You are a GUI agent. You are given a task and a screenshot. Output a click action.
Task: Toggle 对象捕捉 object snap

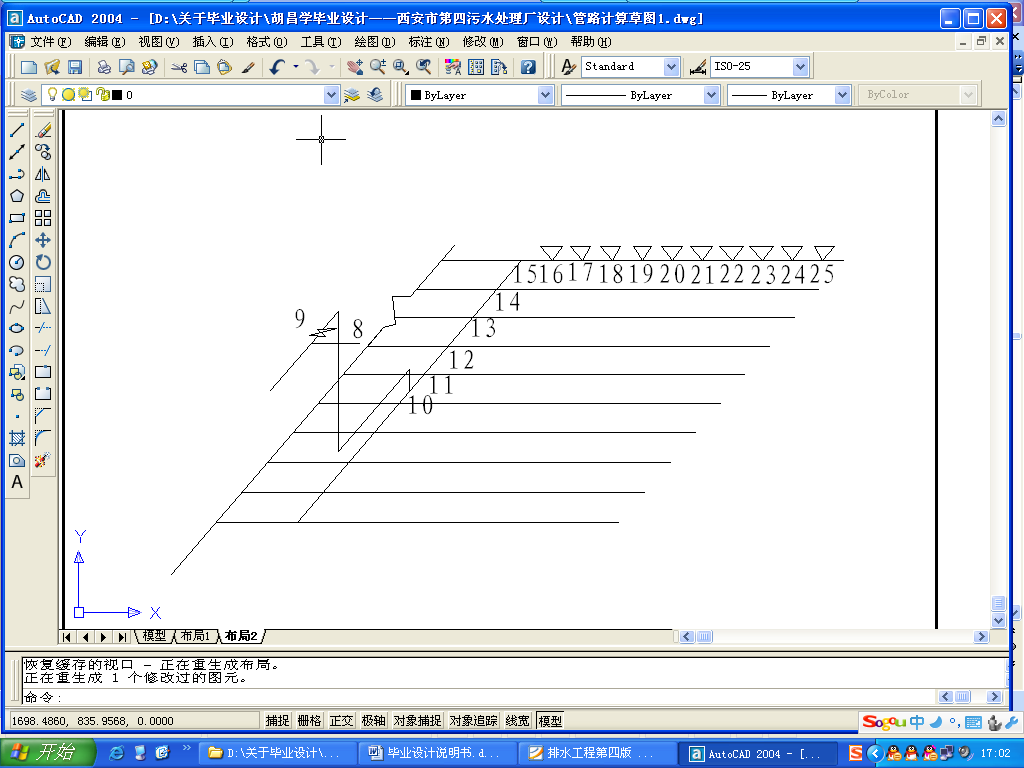point(417,720)
